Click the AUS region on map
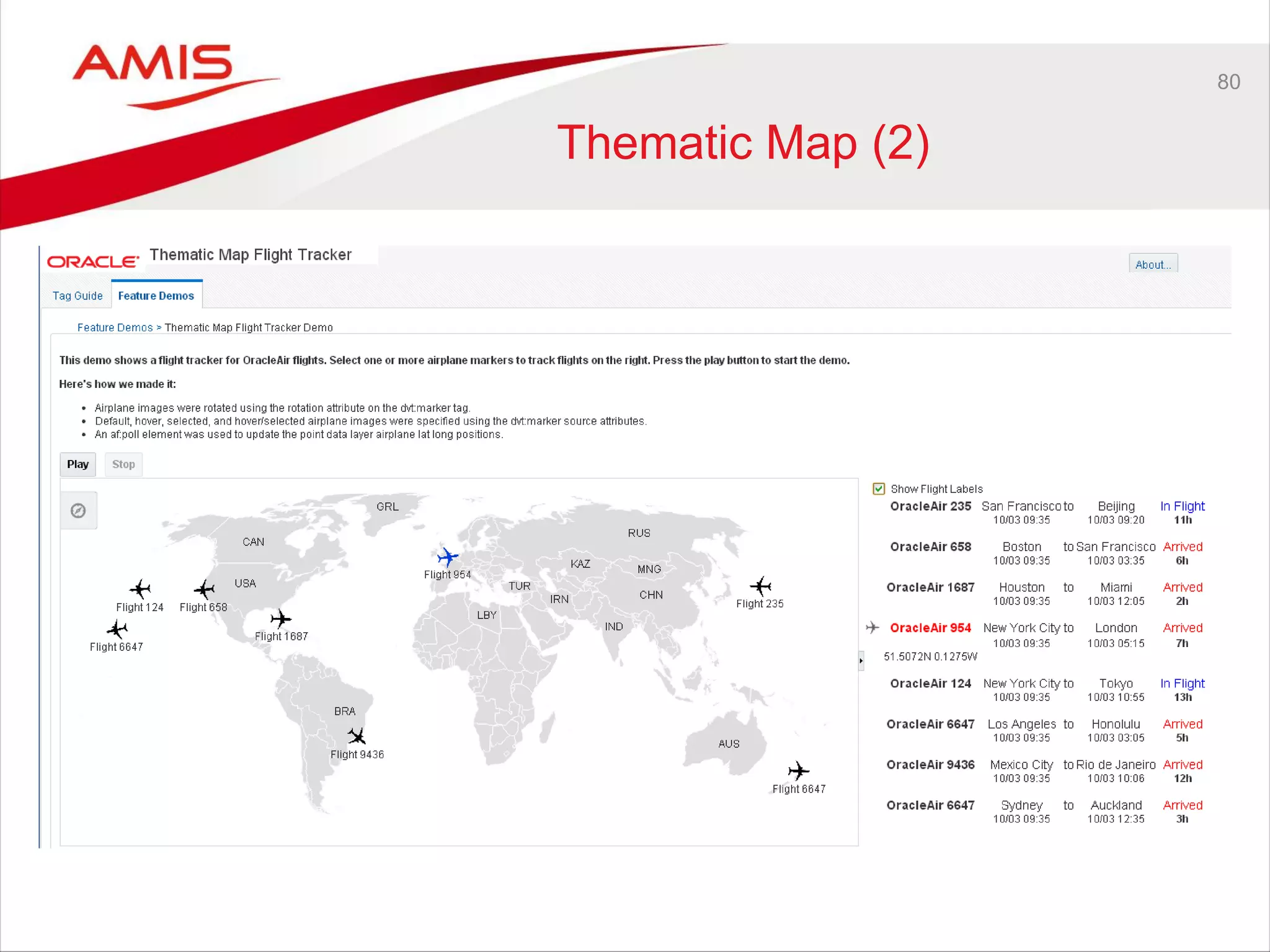This screenshot has width=1270, height=952. coord(729,744)
